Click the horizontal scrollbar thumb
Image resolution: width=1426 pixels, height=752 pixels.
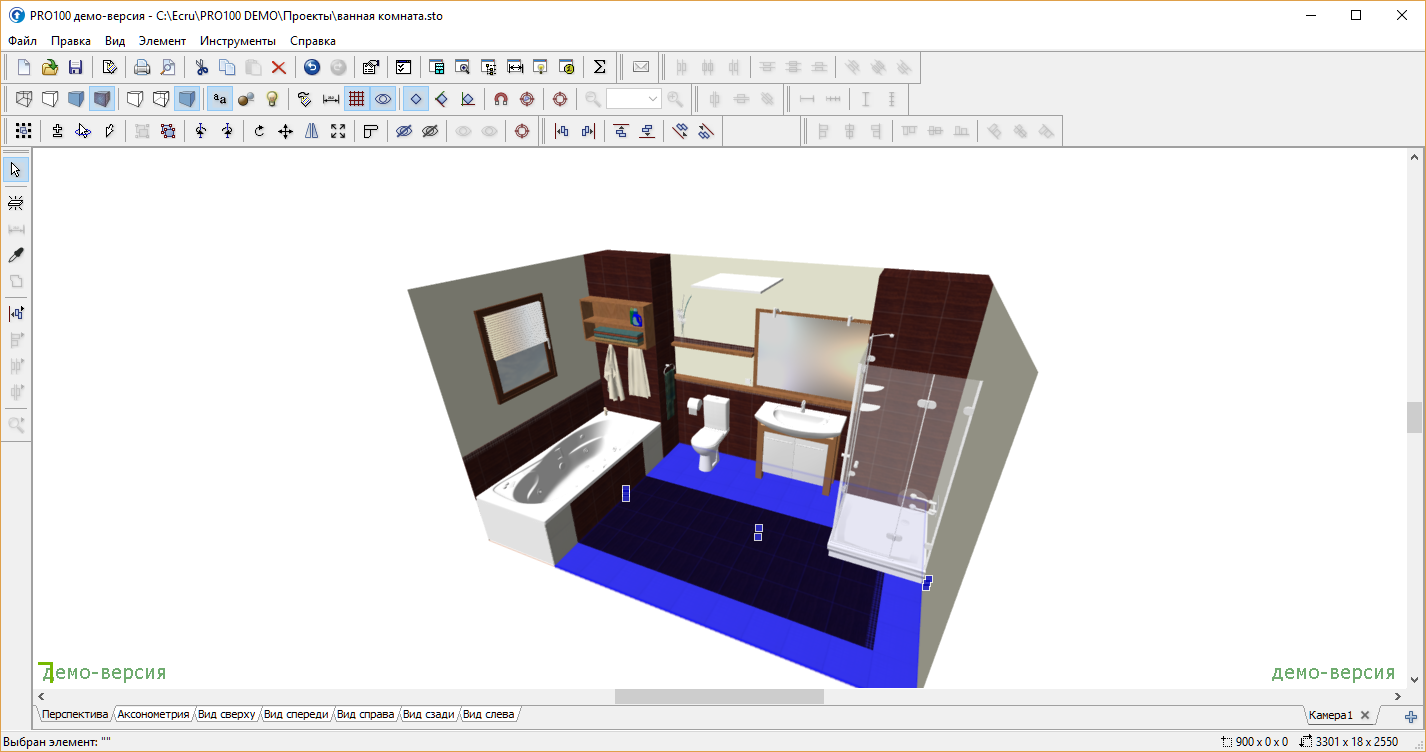[719, 696]
